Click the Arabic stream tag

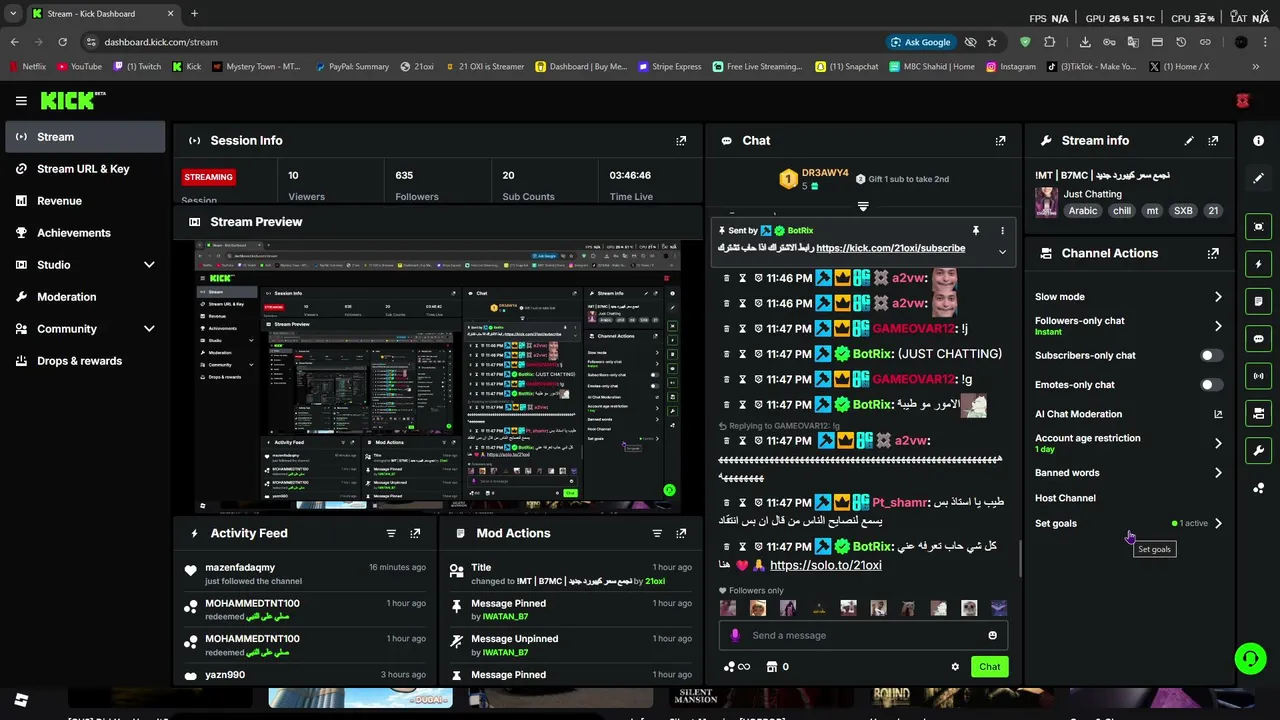[x=1083, y=212]
